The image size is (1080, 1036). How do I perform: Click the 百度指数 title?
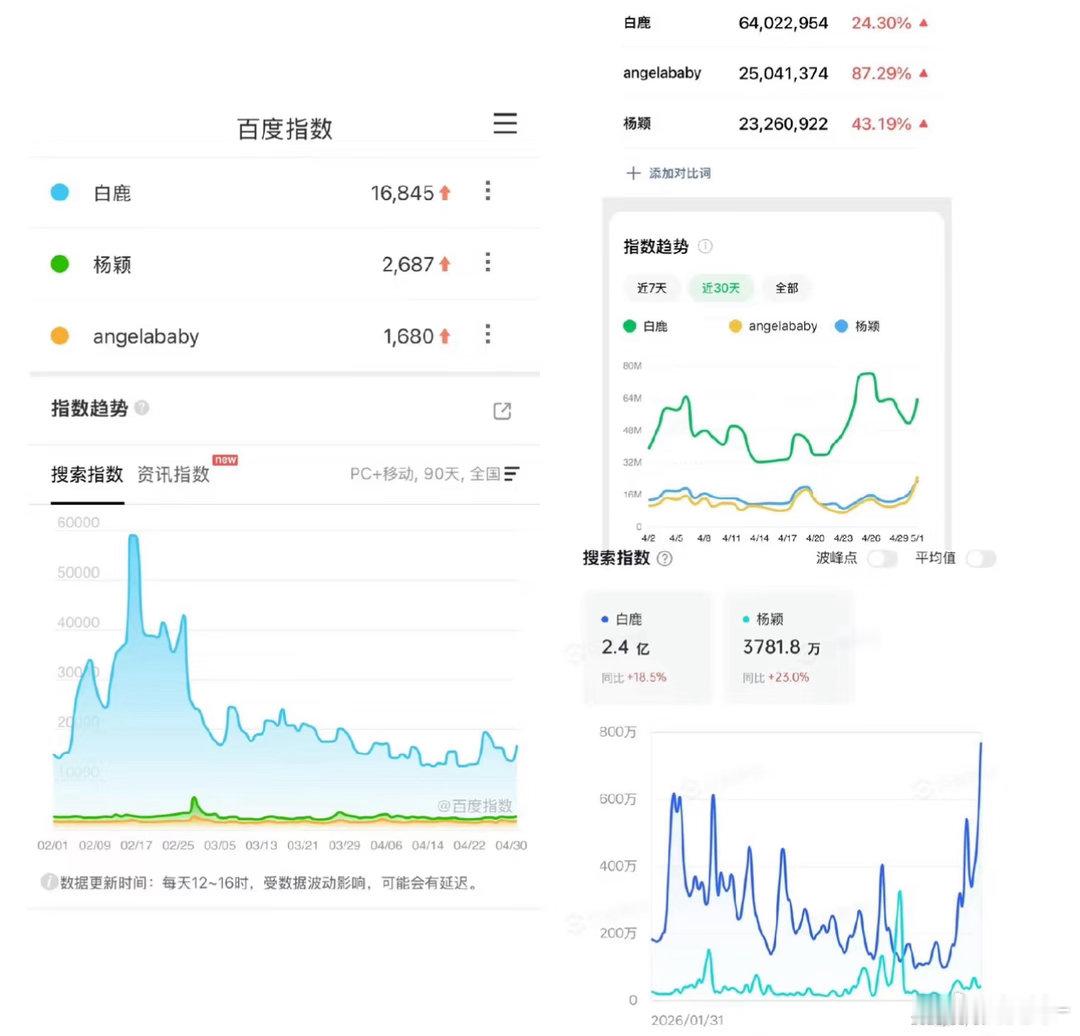point(284,129)
